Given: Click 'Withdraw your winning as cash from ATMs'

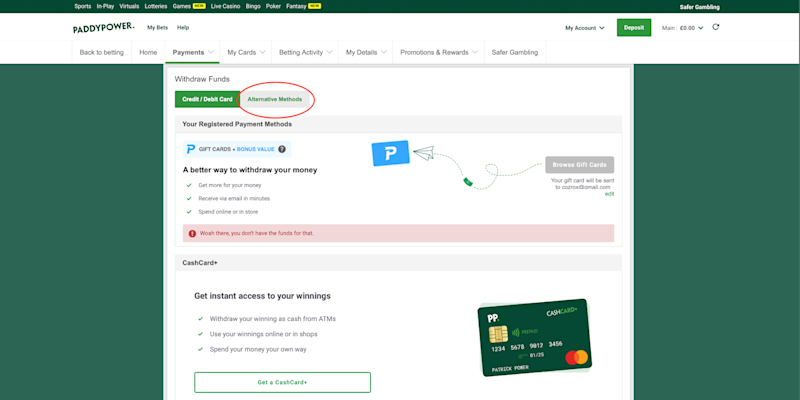Looking at the screenshot, I should (x=272, y=319).
